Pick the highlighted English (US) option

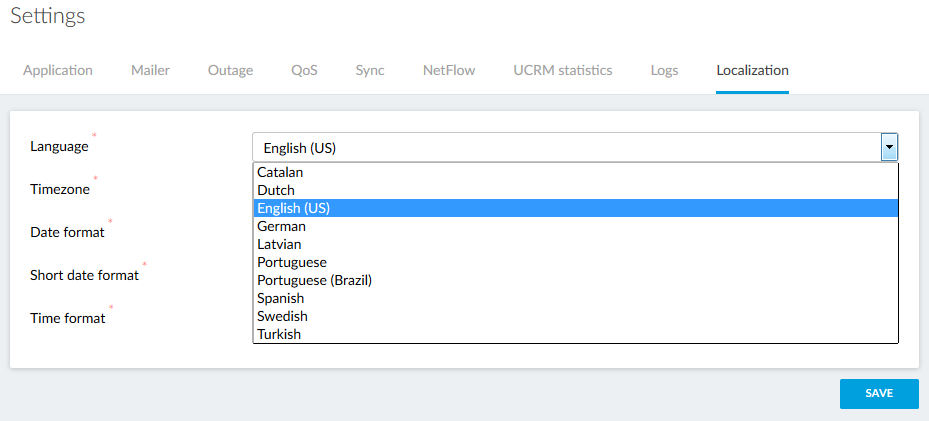click(293, 208)
